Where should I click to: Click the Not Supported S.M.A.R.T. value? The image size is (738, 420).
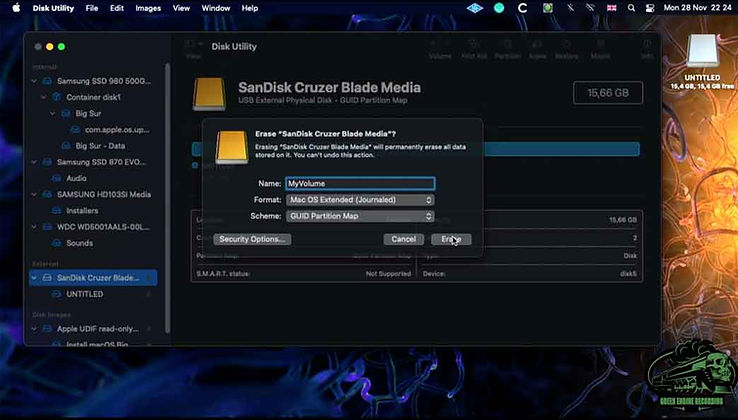click(x=388, y=274)
